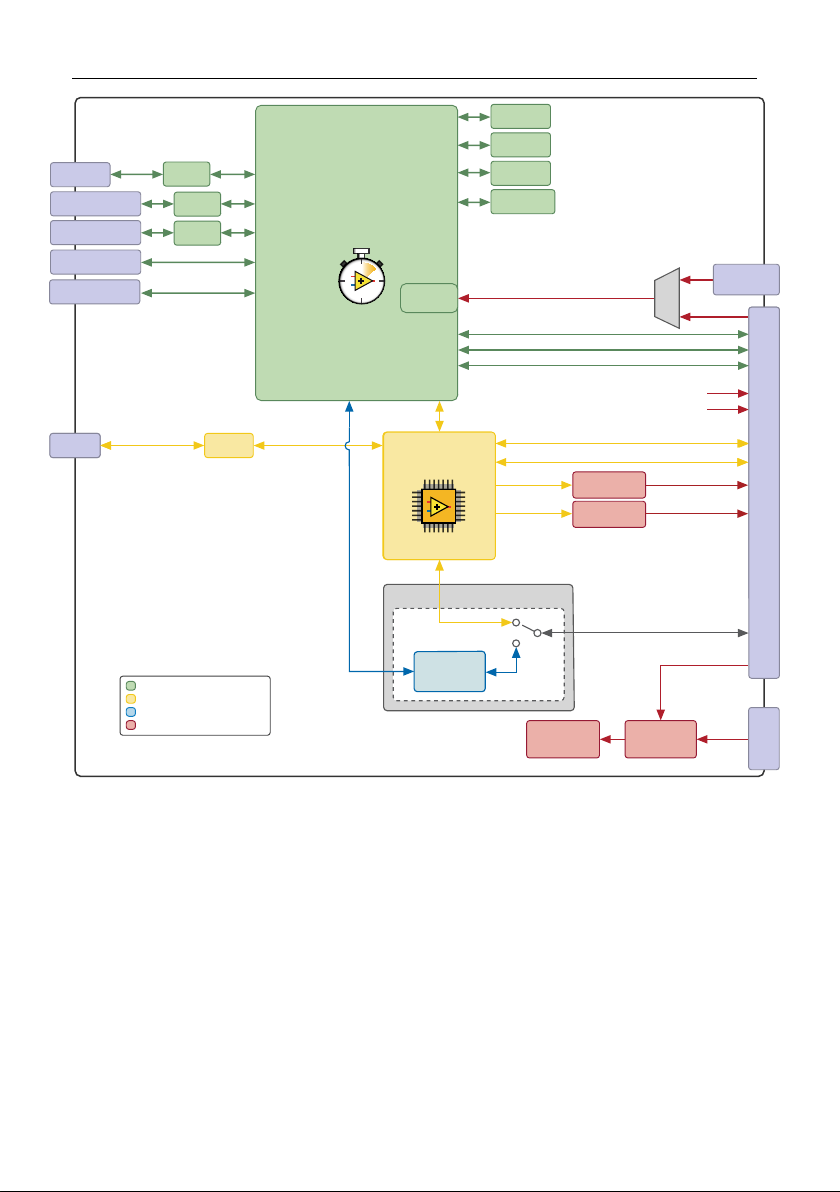This screenshot has height=1192, width=840.
Task: Click the switch symbol inside dashed box
Action: 526,632
